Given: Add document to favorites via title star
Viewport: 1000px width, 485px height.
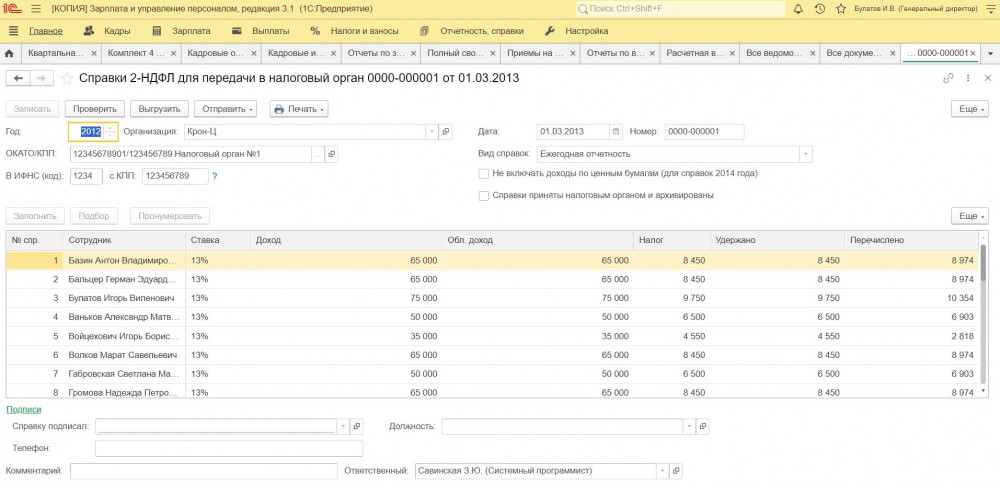Looking at the screenshot, I should (x=67, y=78).
